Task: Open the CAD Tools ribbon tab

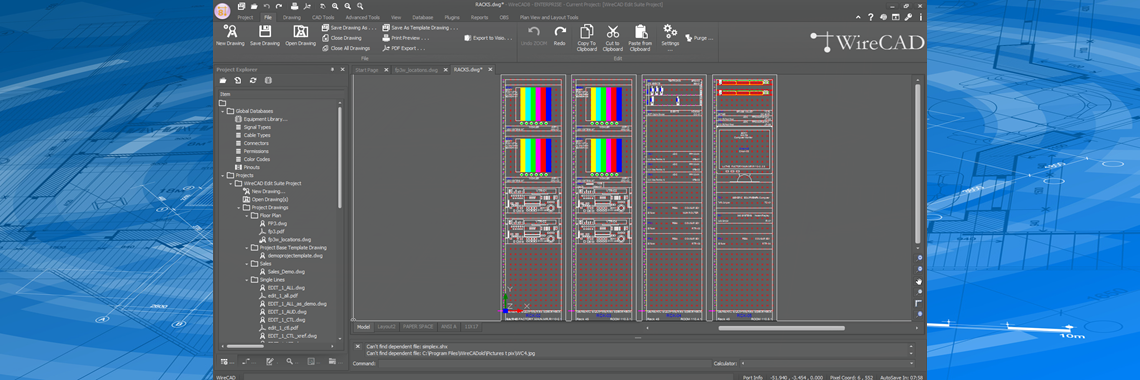Action: pyautogui.click(x=323, y=17)
